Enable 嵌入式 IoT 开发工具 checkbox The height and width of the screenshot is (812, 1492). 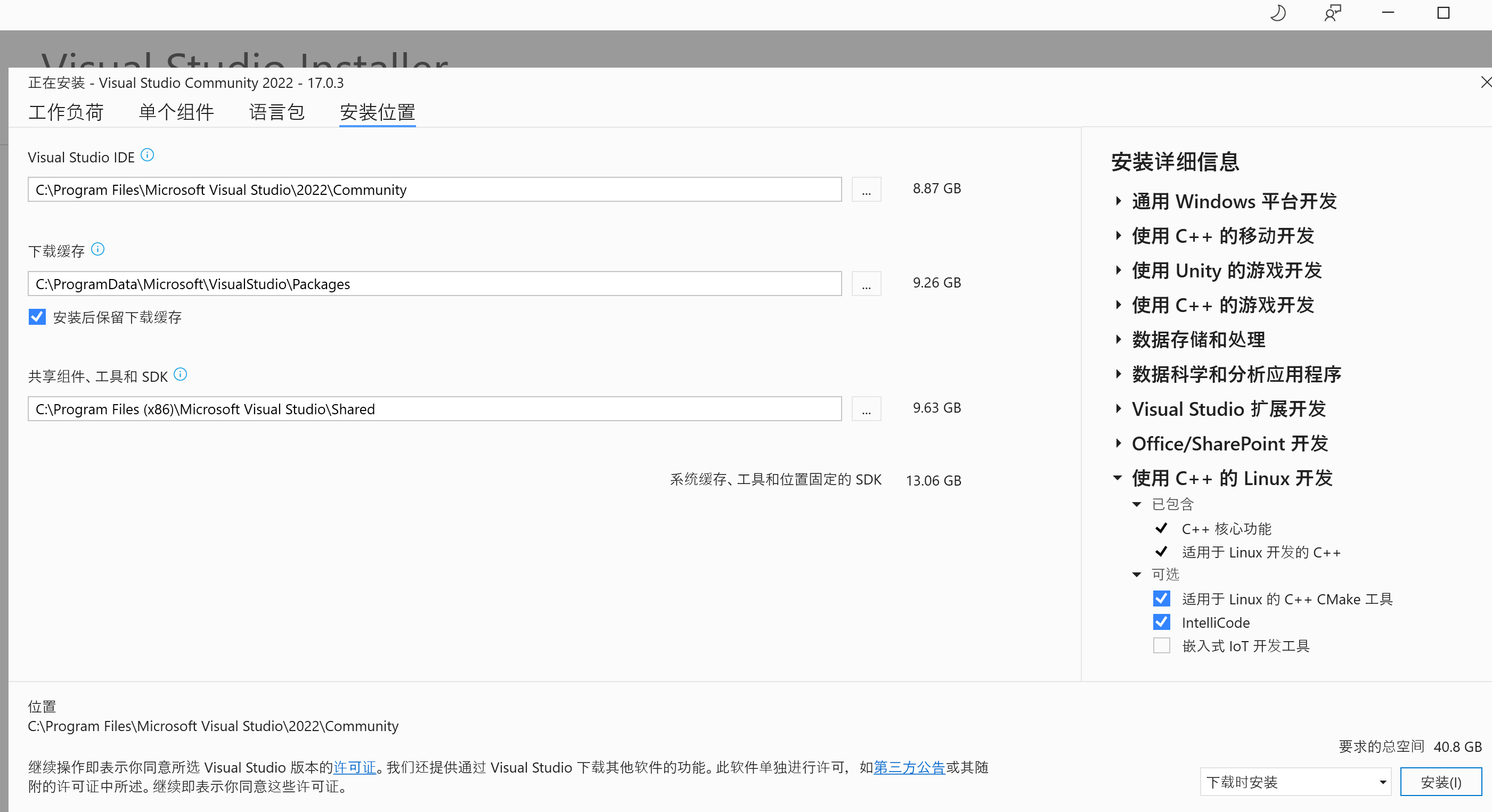1161,645
